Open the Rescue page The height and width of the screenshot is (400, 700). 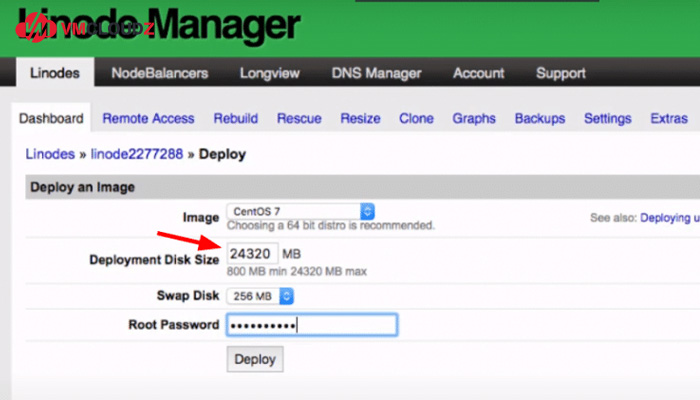299,118
